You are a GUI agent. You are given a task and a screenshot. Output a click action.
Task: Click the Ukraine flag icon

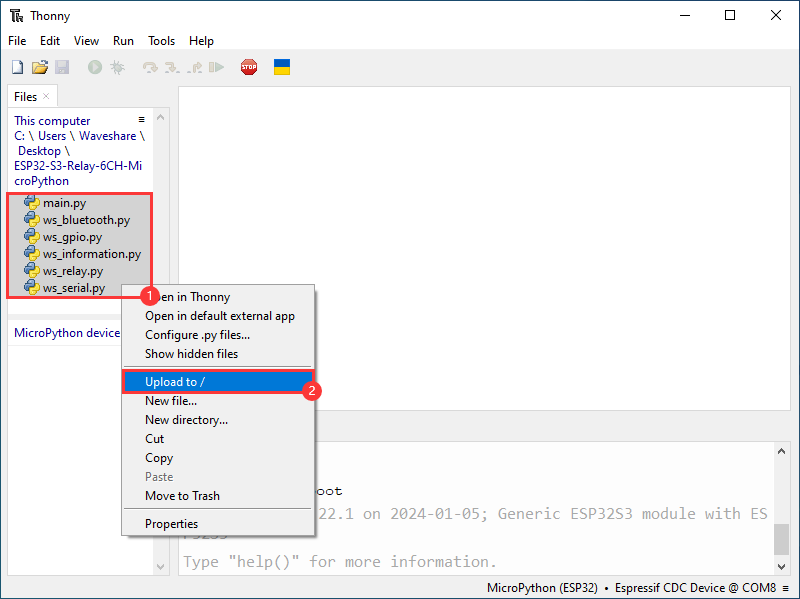click(x=282, y=67)
